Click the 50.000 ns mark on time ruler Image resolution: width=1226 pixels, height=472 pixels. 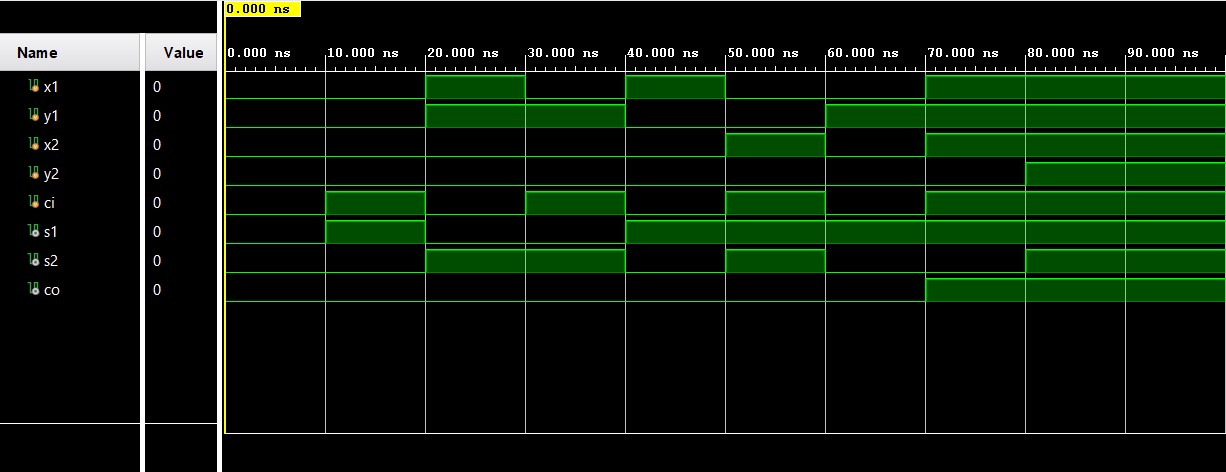(762, 53)
